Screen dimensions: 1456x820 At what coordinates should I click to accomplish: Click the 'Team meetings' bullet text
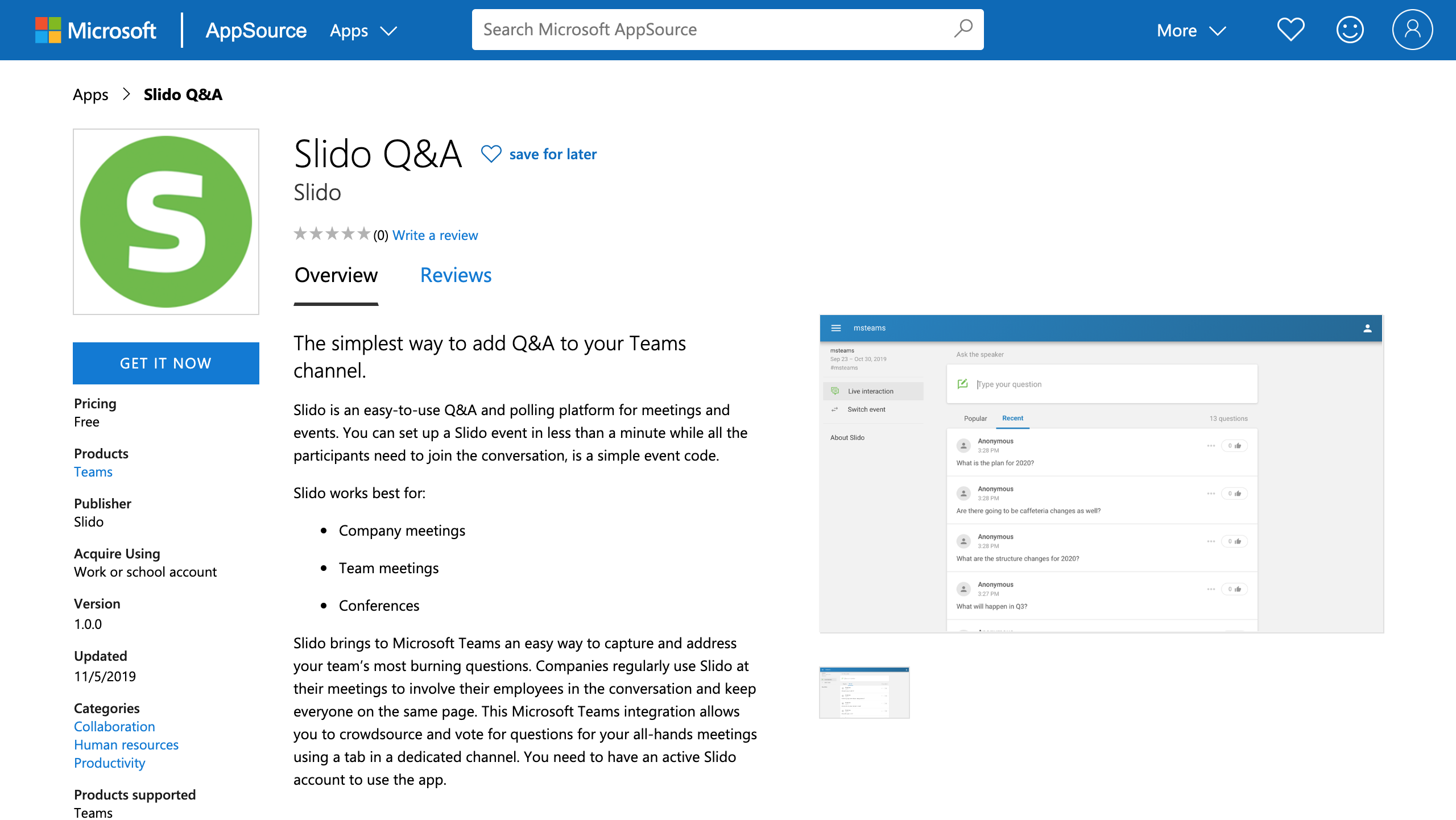(x=389, y=568)
